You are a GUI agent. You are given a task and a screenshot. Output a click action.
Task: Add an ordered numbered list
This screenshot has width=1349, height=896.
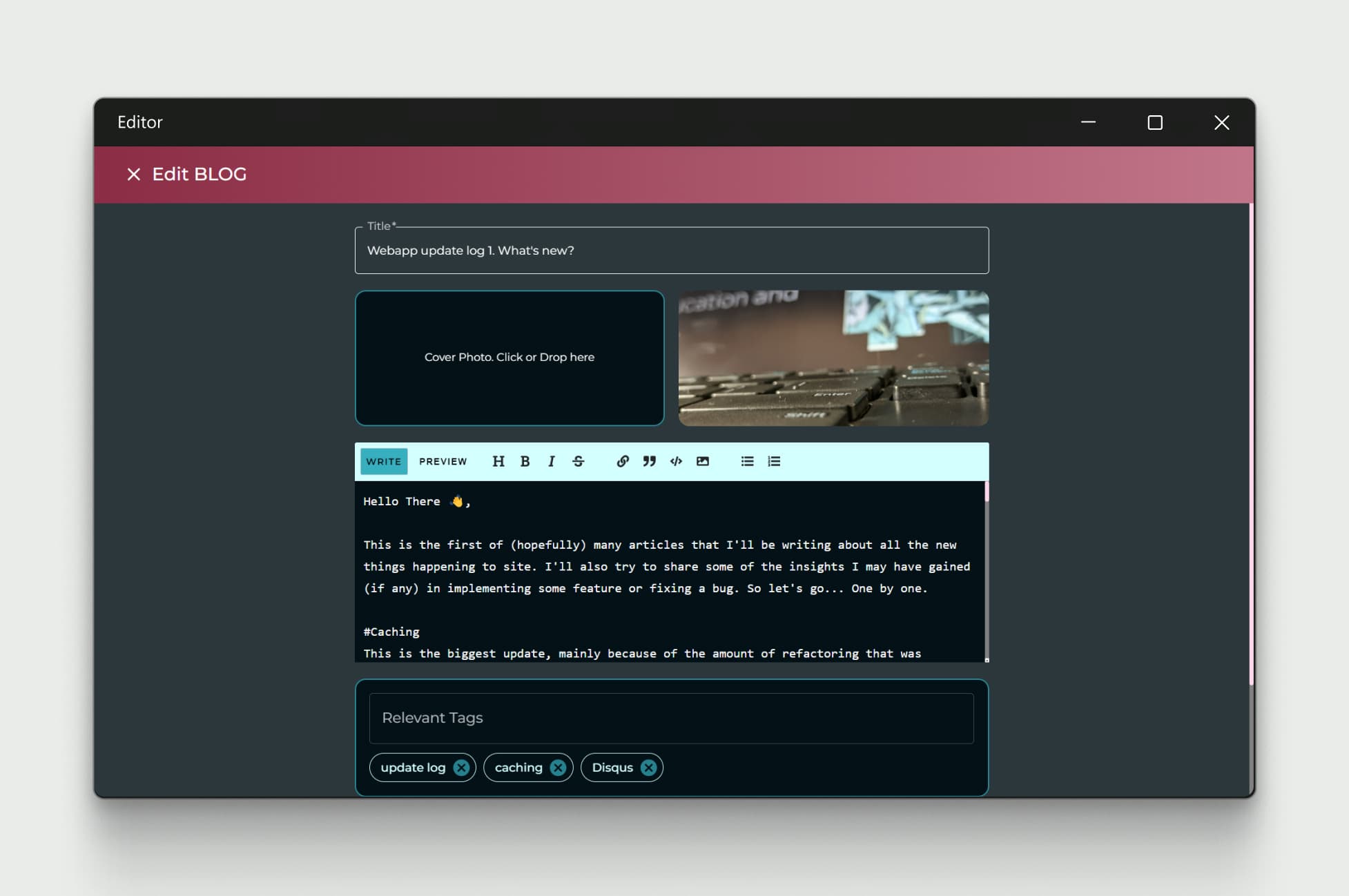tap(774, 461)
